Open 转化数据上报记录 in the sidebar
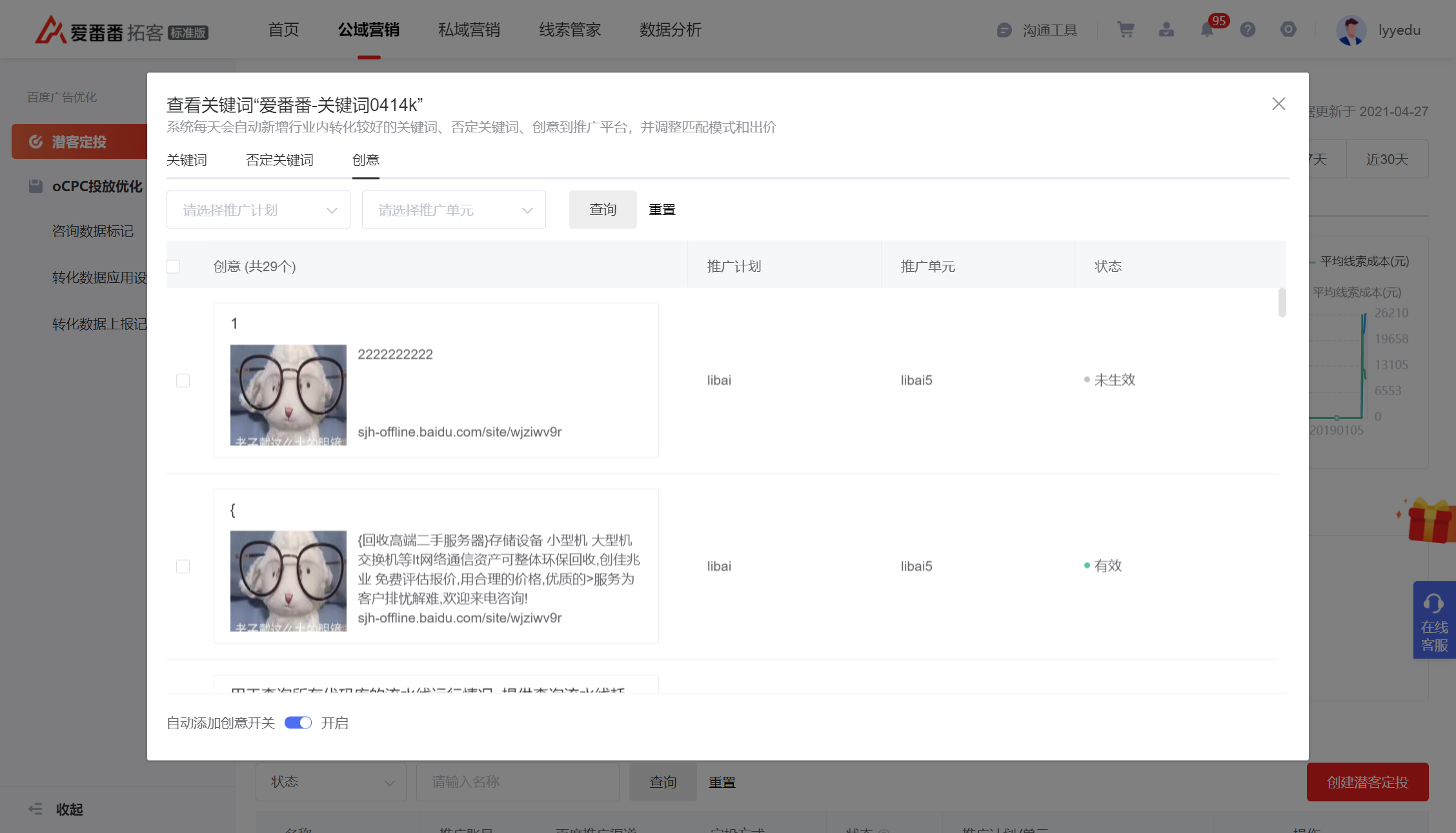Image resolution: width=1456 pixels, height=833 pixels. point(99,324)
